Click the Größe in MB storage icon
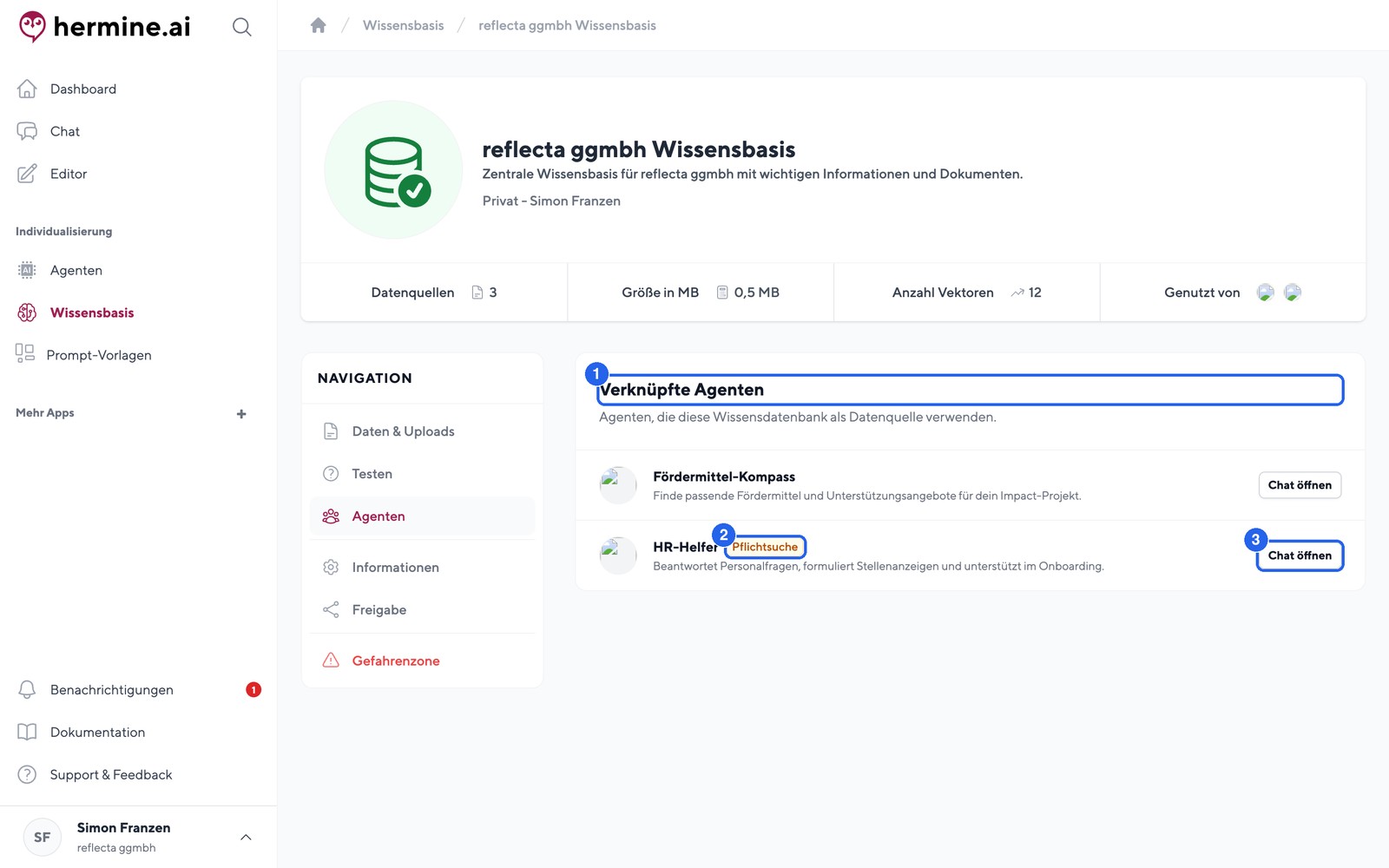The width and height of the screenshot is (1389, 868). 722,293
